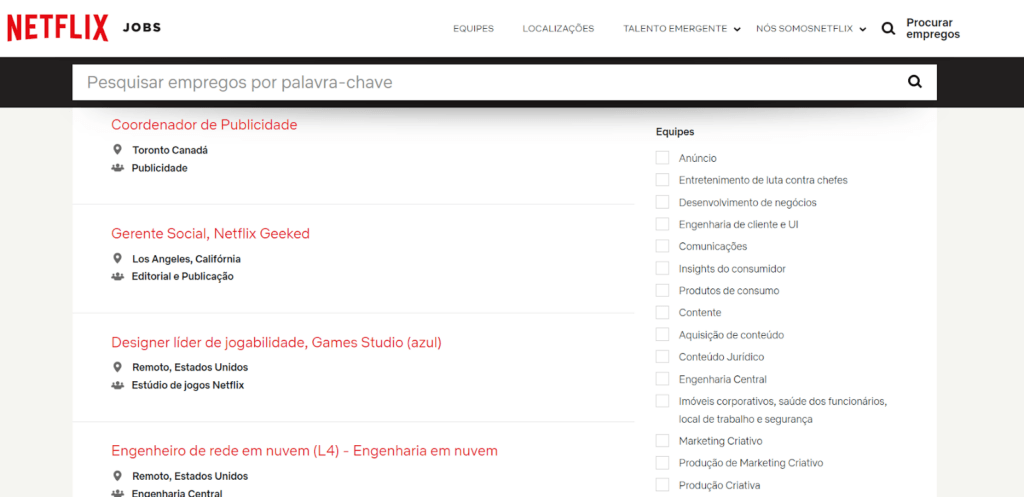Check Produtos de consumo filter

[x=663, y=291]
